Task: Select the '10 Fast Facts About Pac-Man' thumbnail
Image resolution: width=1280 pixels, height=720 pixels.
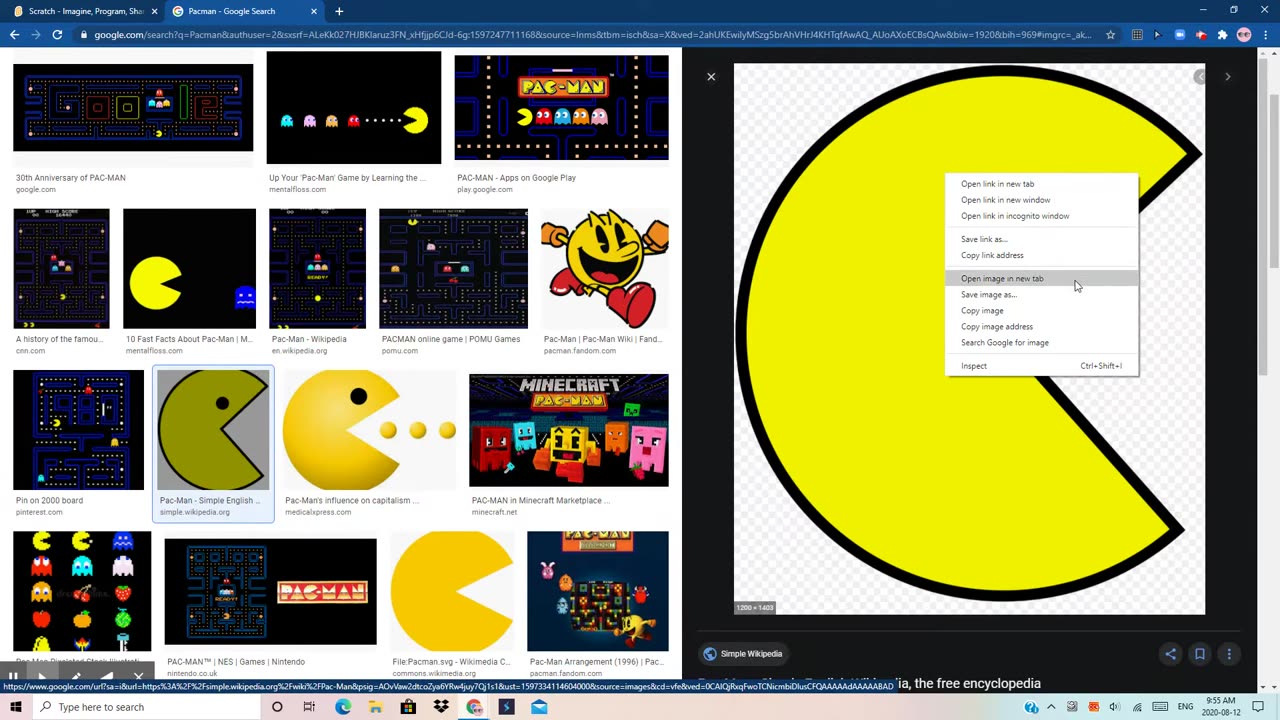Action: [x=189, y=268]
